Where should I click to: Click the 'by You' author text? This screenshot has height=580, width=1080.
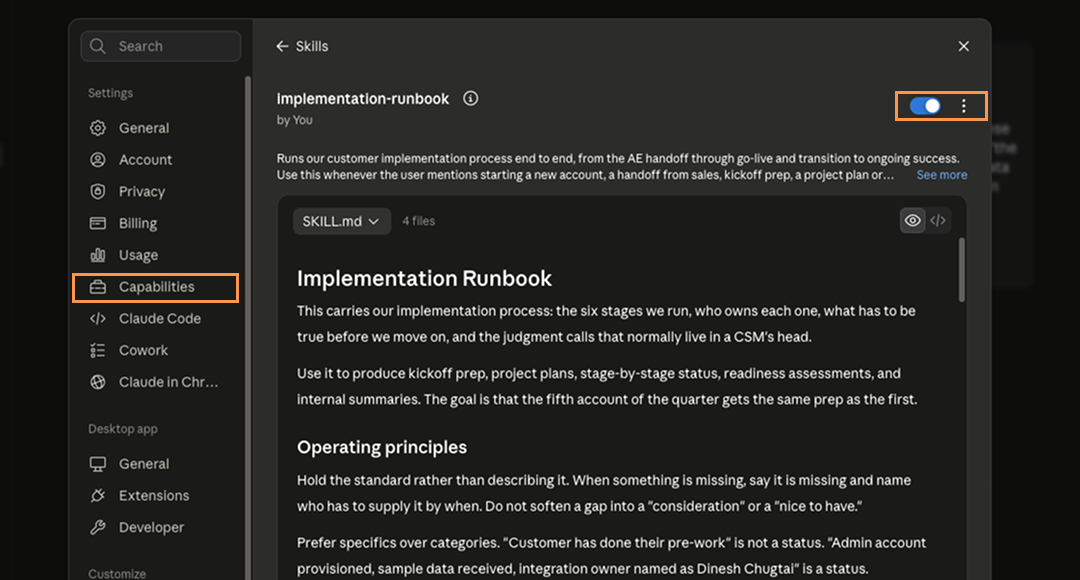tap(295, 120)
